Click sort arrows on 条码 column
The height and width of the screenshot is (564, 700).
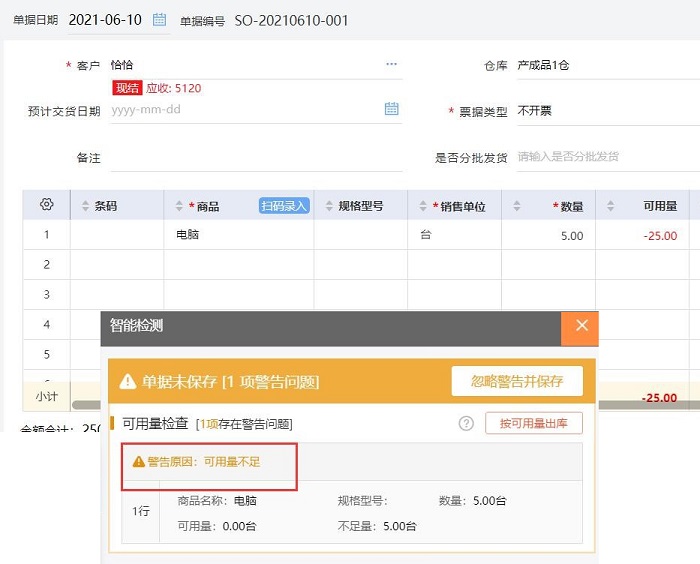pos(85,206)
